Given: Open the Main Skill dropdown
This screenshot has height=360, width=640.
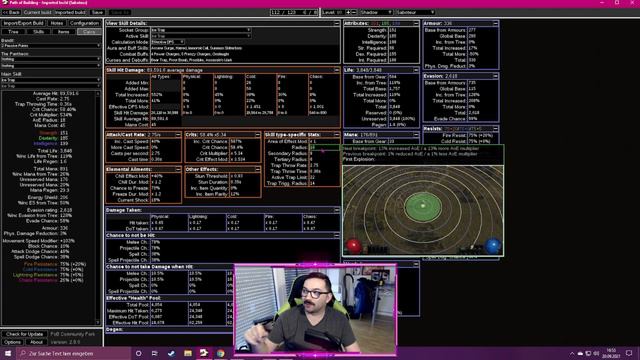Looking at the screenshot, I should click(x=51, y=80).
